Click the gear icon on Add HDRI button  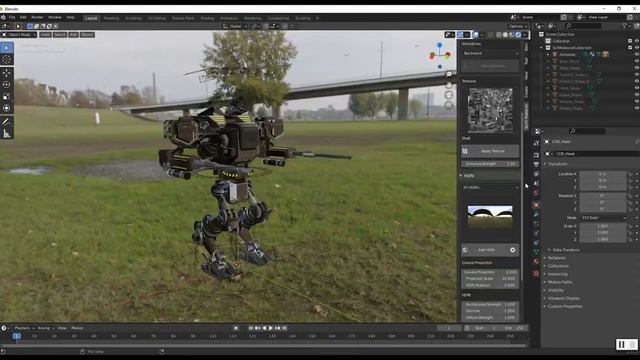[513, 250]
